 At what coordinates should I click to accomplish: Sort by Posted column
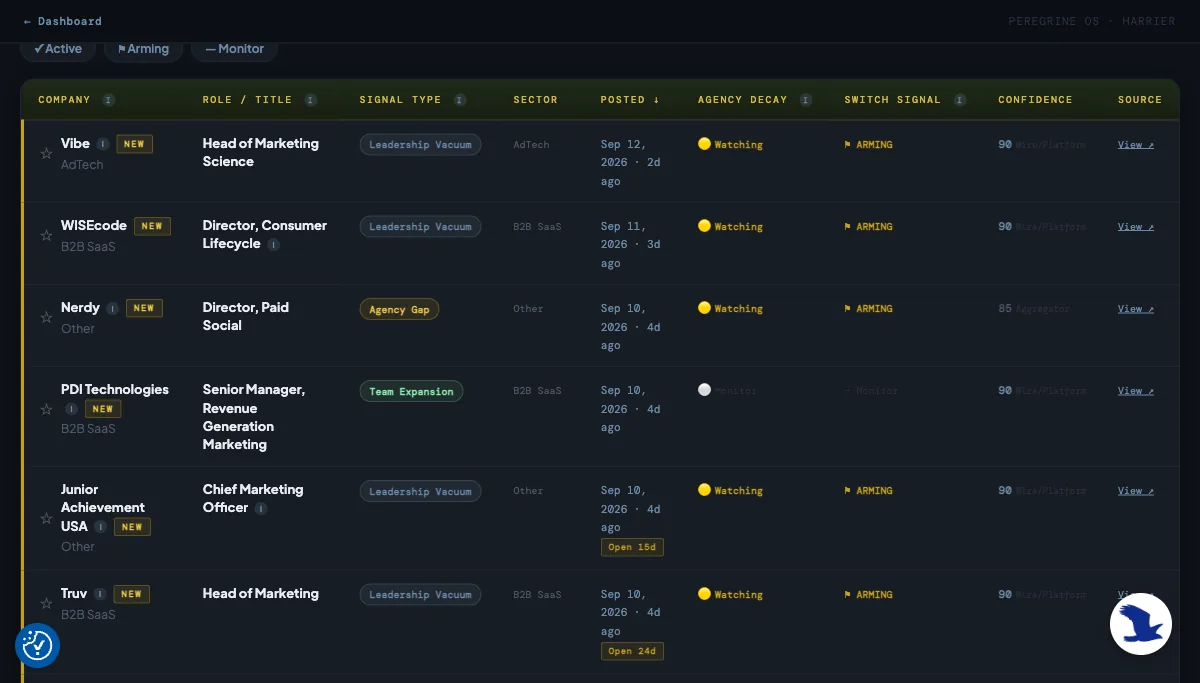click(x=630, y=100)
